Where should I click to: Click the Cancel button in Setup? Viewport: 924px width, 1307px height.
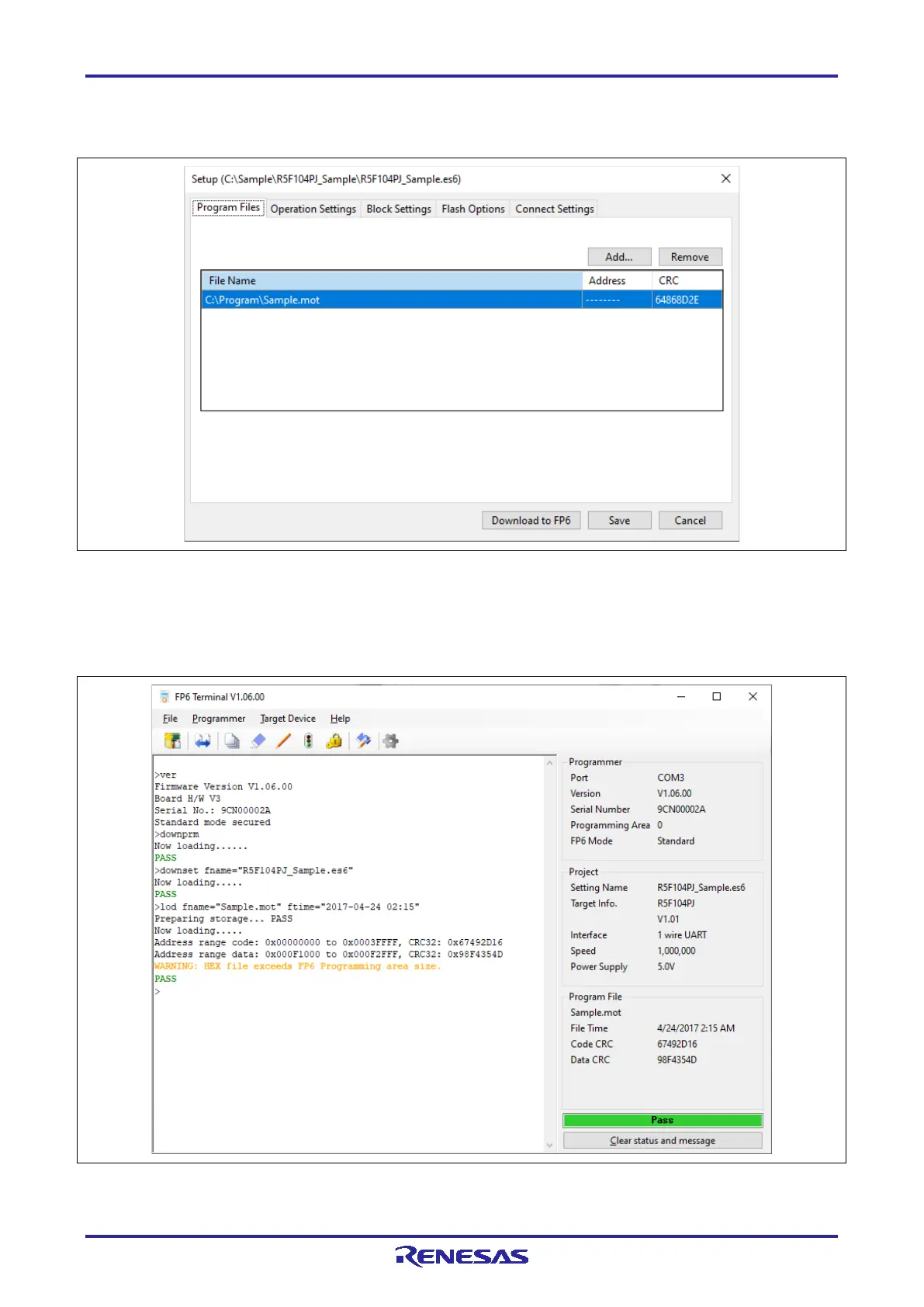click(x=690, y=520)
